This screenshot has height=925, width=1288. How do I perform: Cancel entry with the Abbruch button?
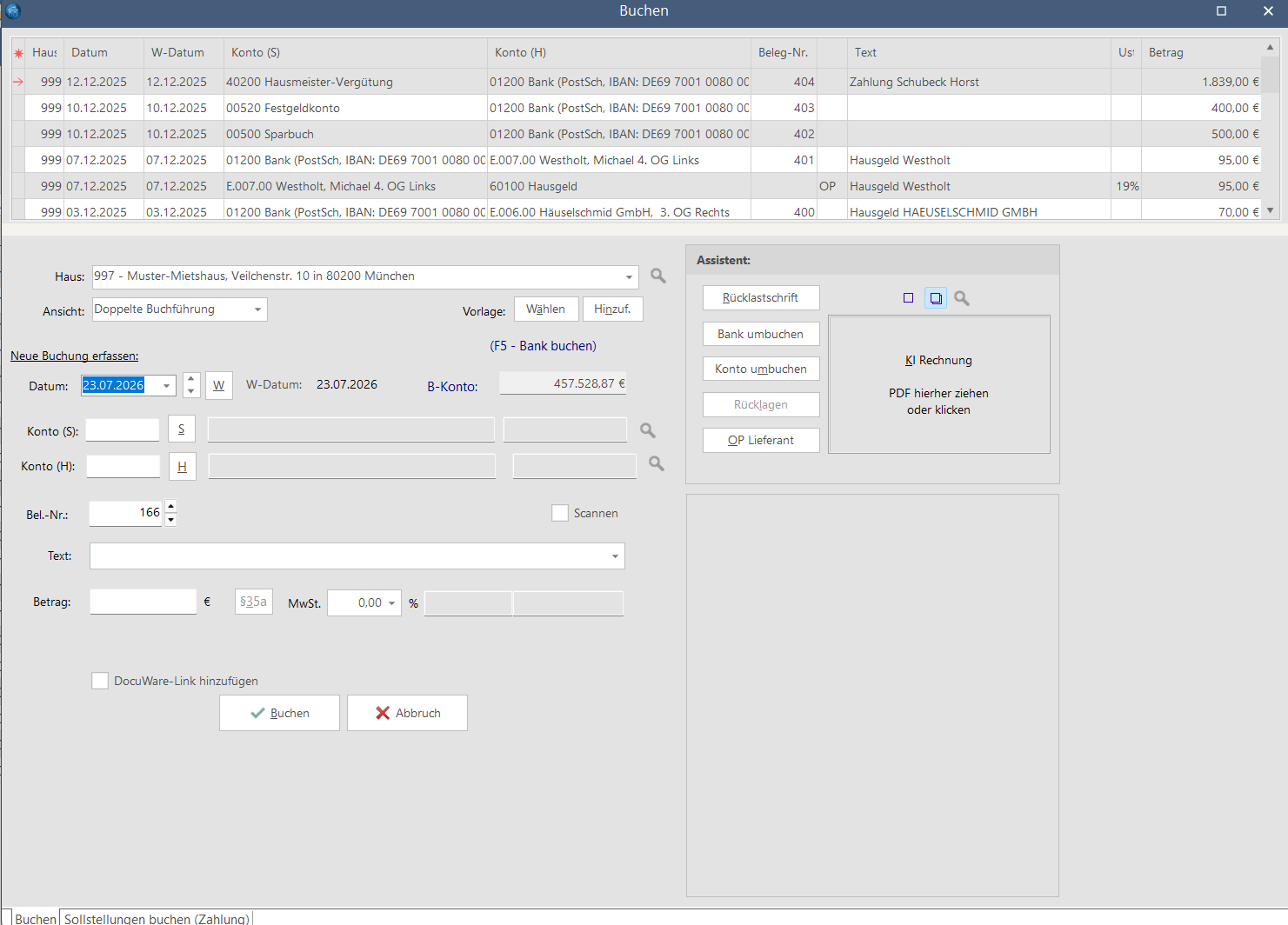coord(407,713)
